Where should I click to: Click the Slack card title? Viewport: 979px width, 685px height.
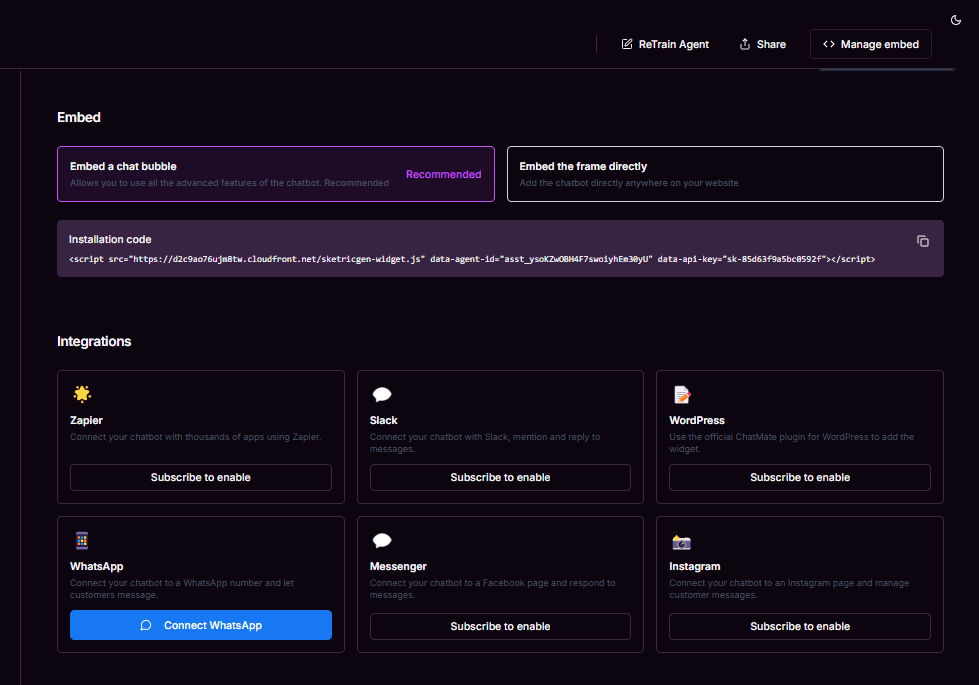pyautogui.click(x=383, y=420)
